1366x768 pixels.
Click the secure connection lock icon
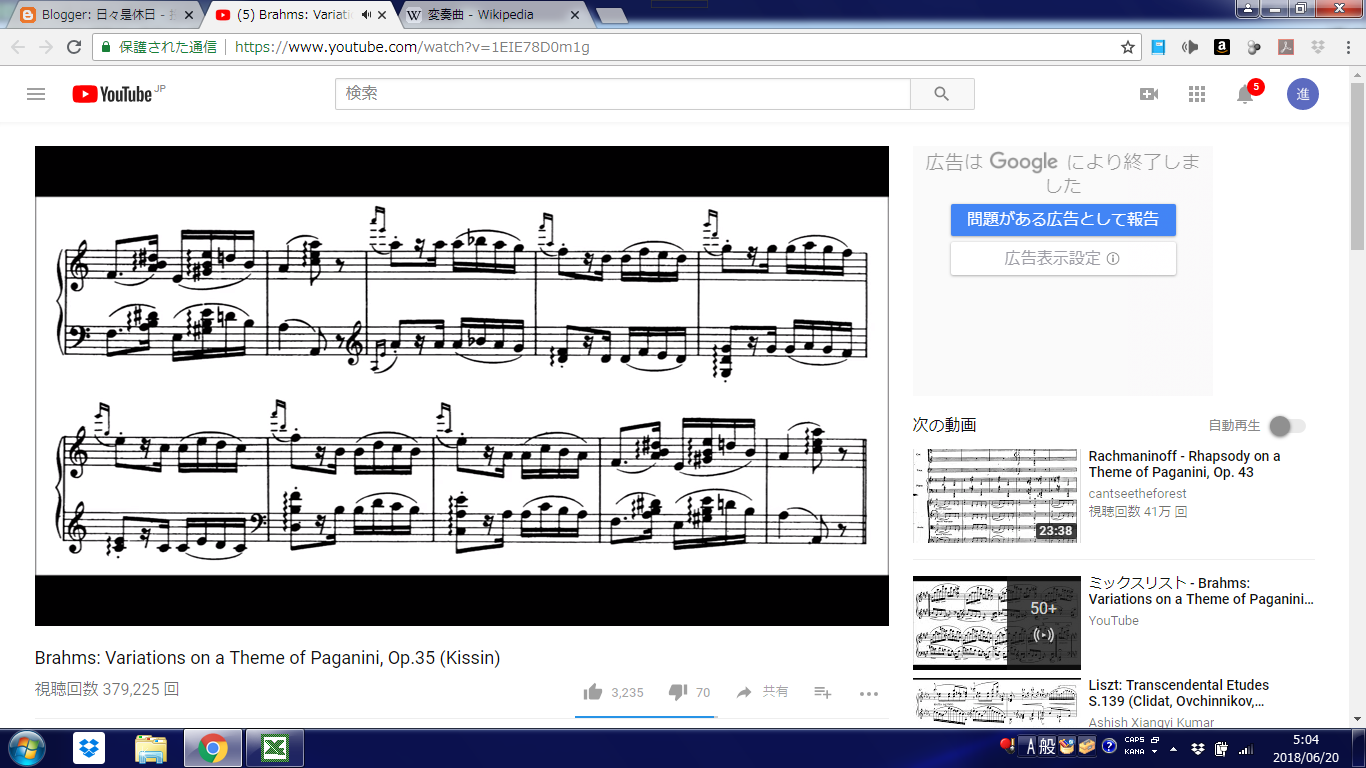point(106,47)
